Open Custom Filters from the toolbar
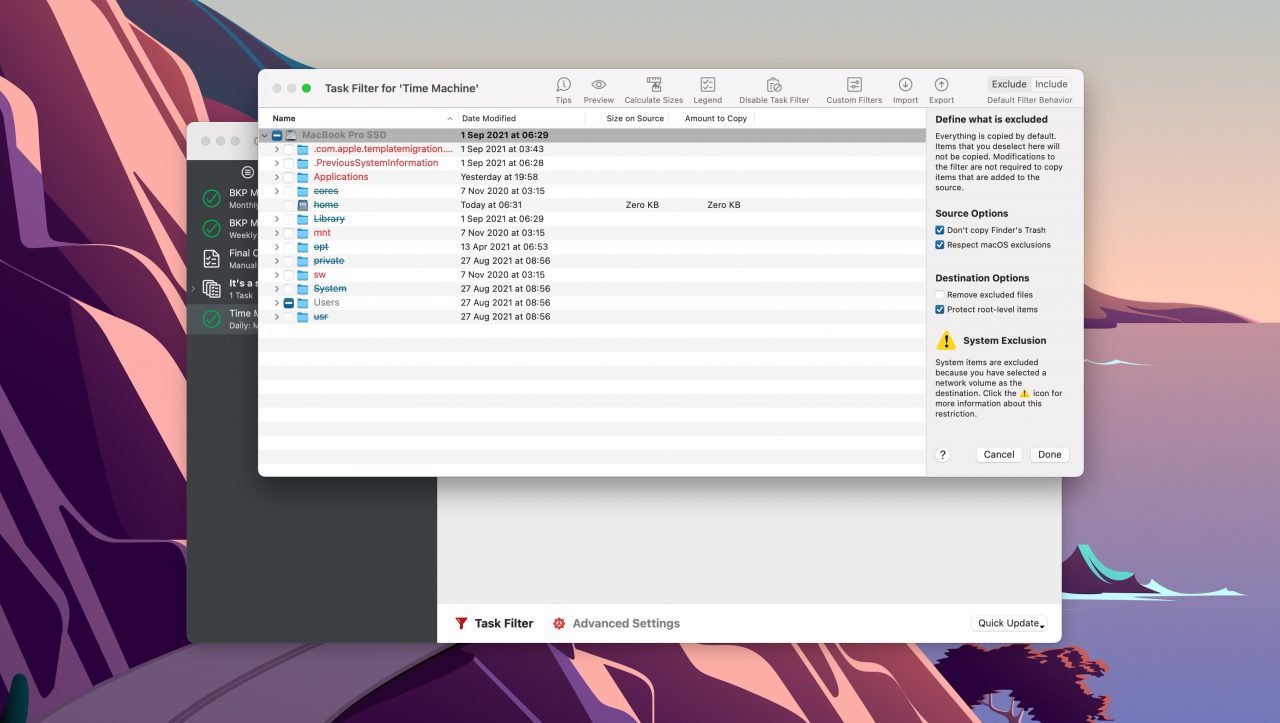This screenshot has width=1280, height=723. tap(854, 85)
